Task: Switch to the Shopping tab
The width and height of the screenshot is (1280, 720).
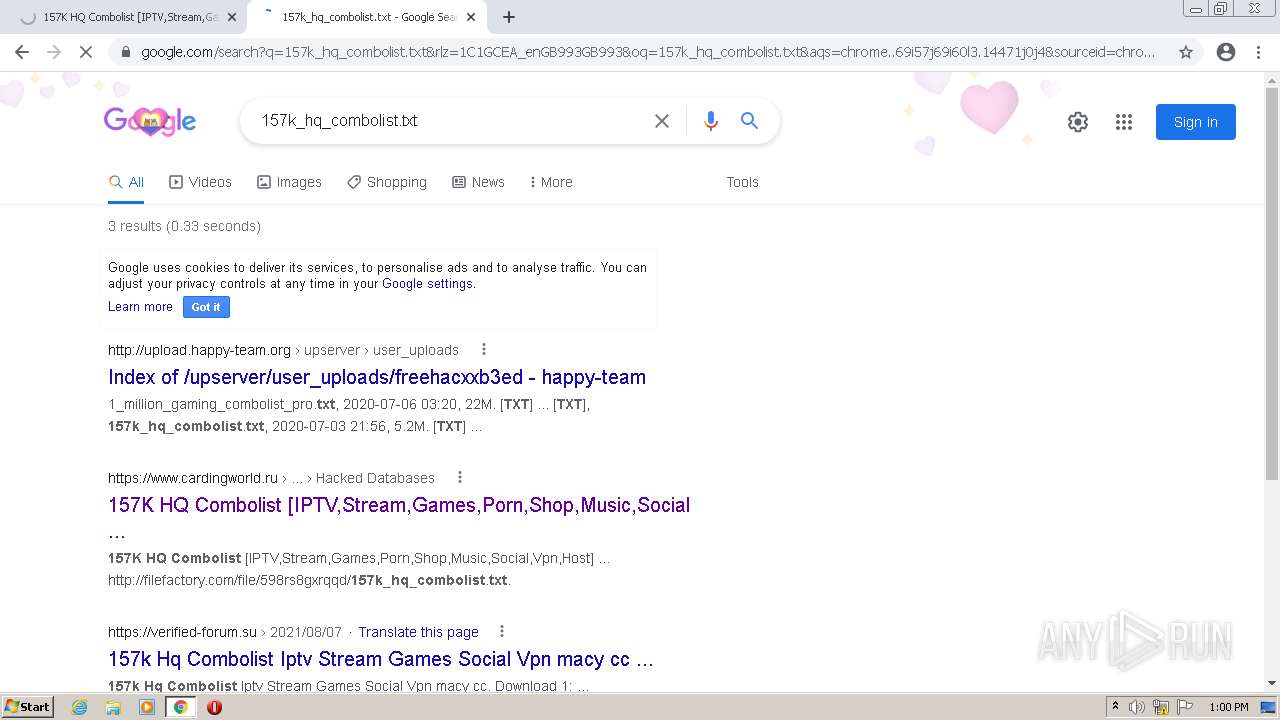Action: click(387, 182)
